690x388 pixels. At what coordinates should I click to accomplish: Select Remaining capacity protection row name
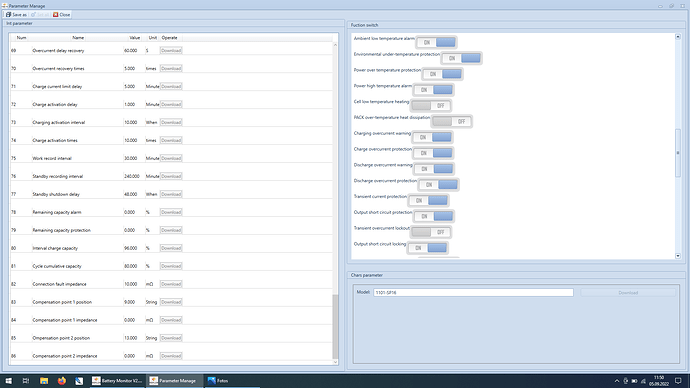pyautogui.click(x=62, y=230)
